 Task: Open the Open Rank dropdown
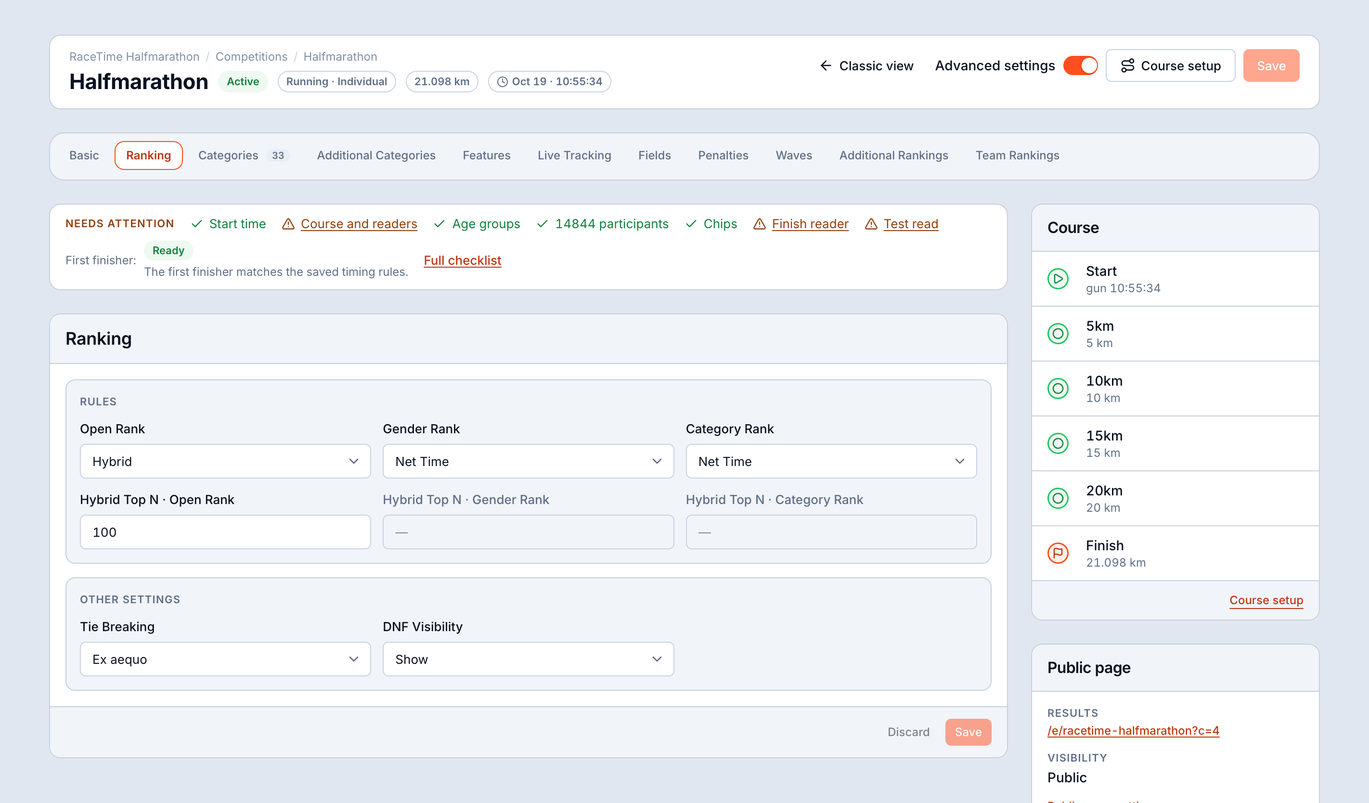[x=225, y=461]
